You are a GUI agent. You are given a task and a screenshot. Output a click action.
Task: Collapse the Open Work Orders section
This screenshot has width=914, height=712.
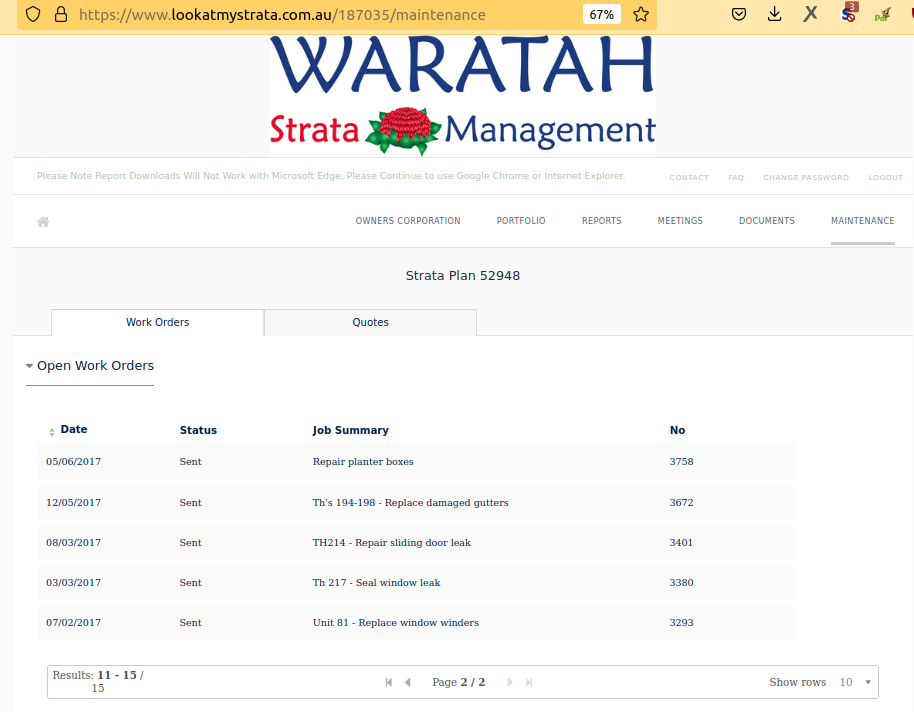click(x=90, y=366)
